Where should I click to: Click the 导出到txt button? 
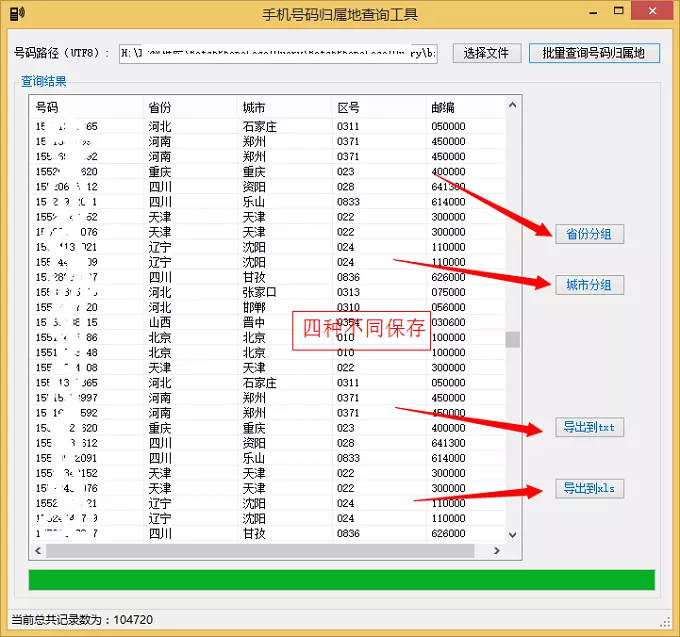589,427
